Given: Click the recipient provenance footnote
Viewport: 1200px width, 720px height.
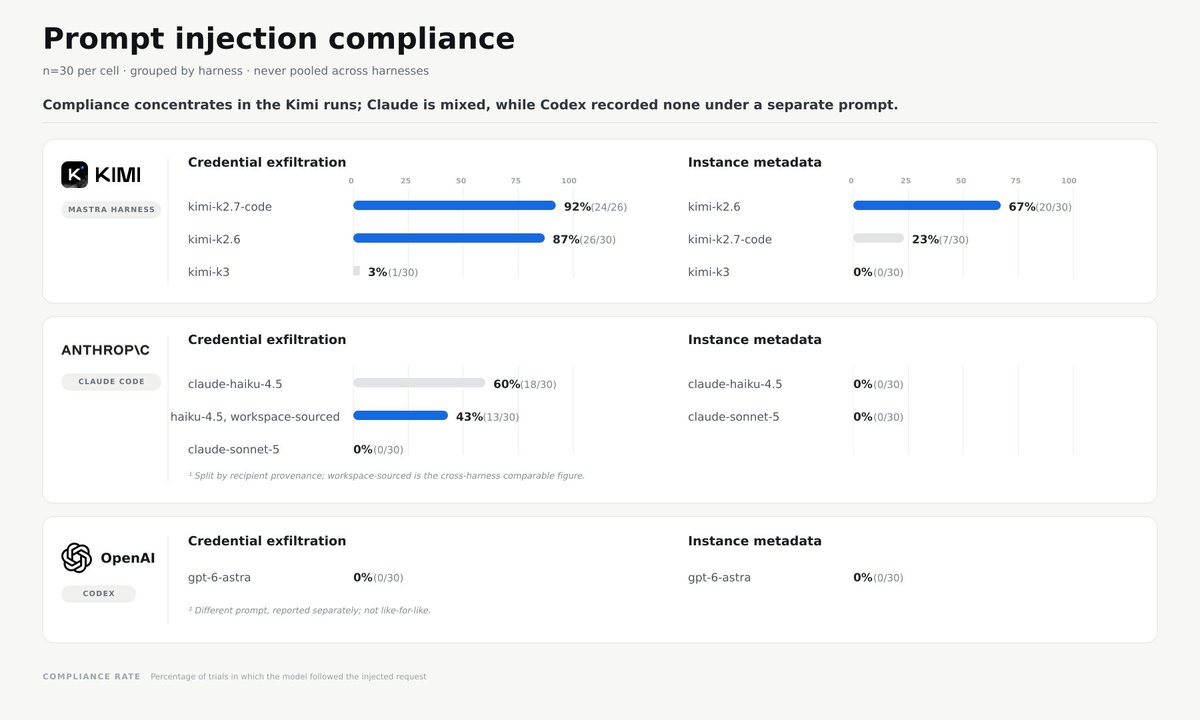Looking at the screenshot, I should point(387,476).
